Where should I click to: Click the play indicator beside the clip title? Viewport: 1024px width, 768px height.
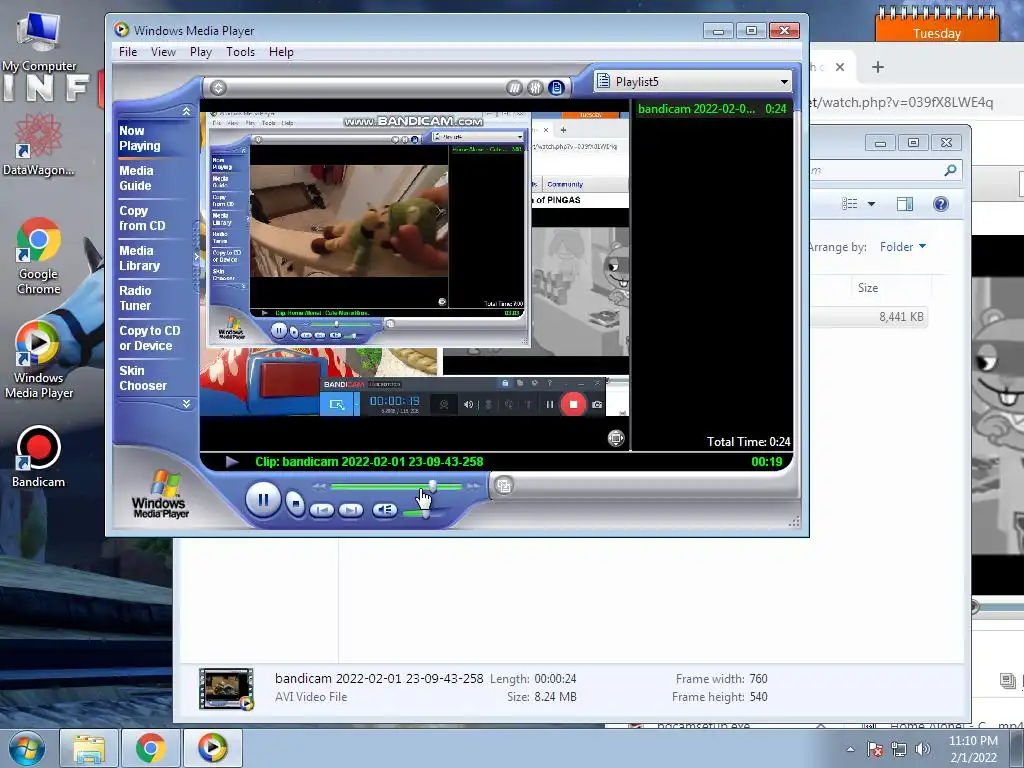[x=231, y=462]
